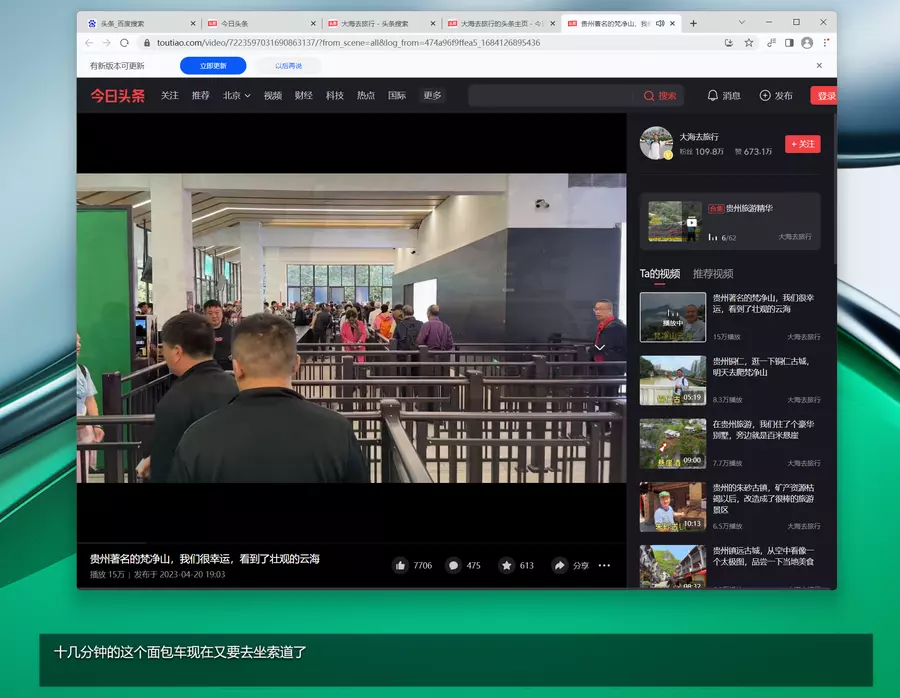Screen dimensions: 900x698
Task: Open Chrome three-dot menu
Action: 825,42
